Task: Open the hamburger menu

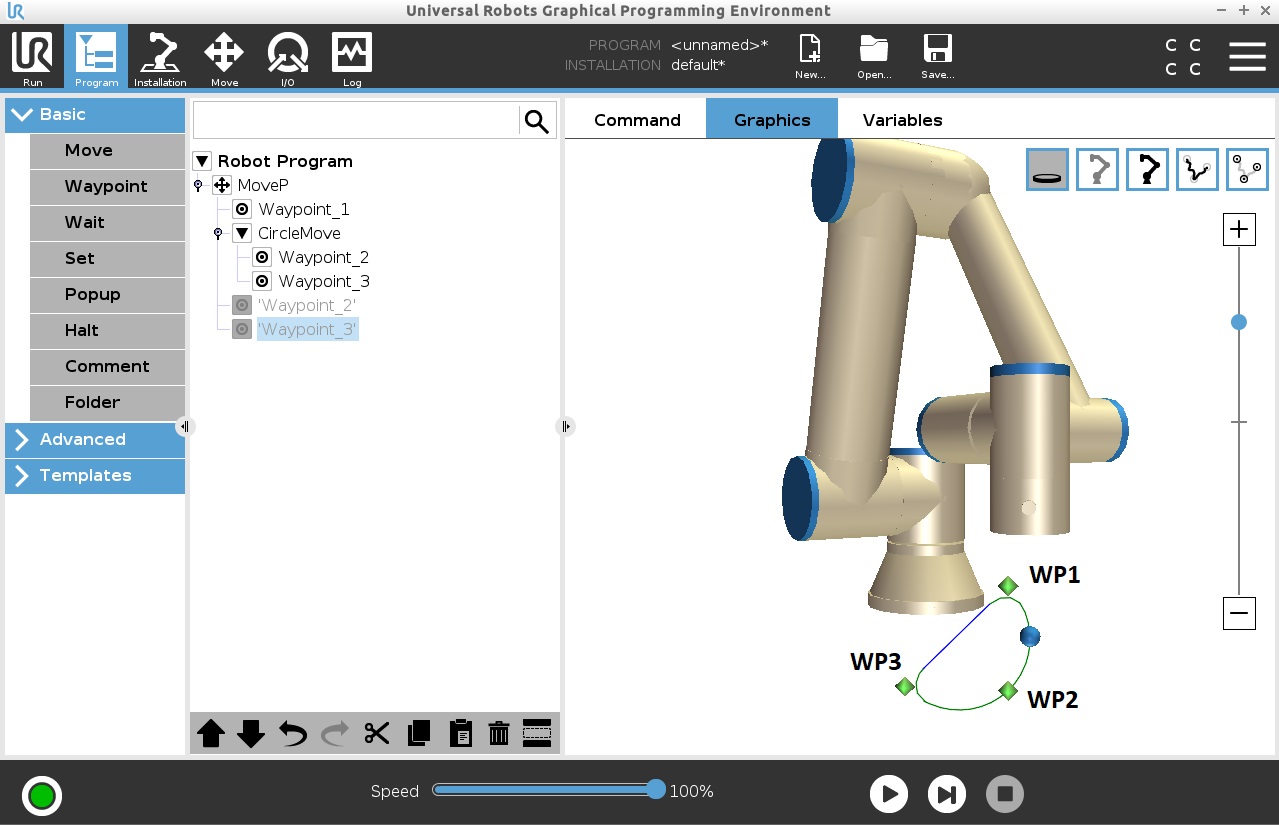Action: [1247, 57]
